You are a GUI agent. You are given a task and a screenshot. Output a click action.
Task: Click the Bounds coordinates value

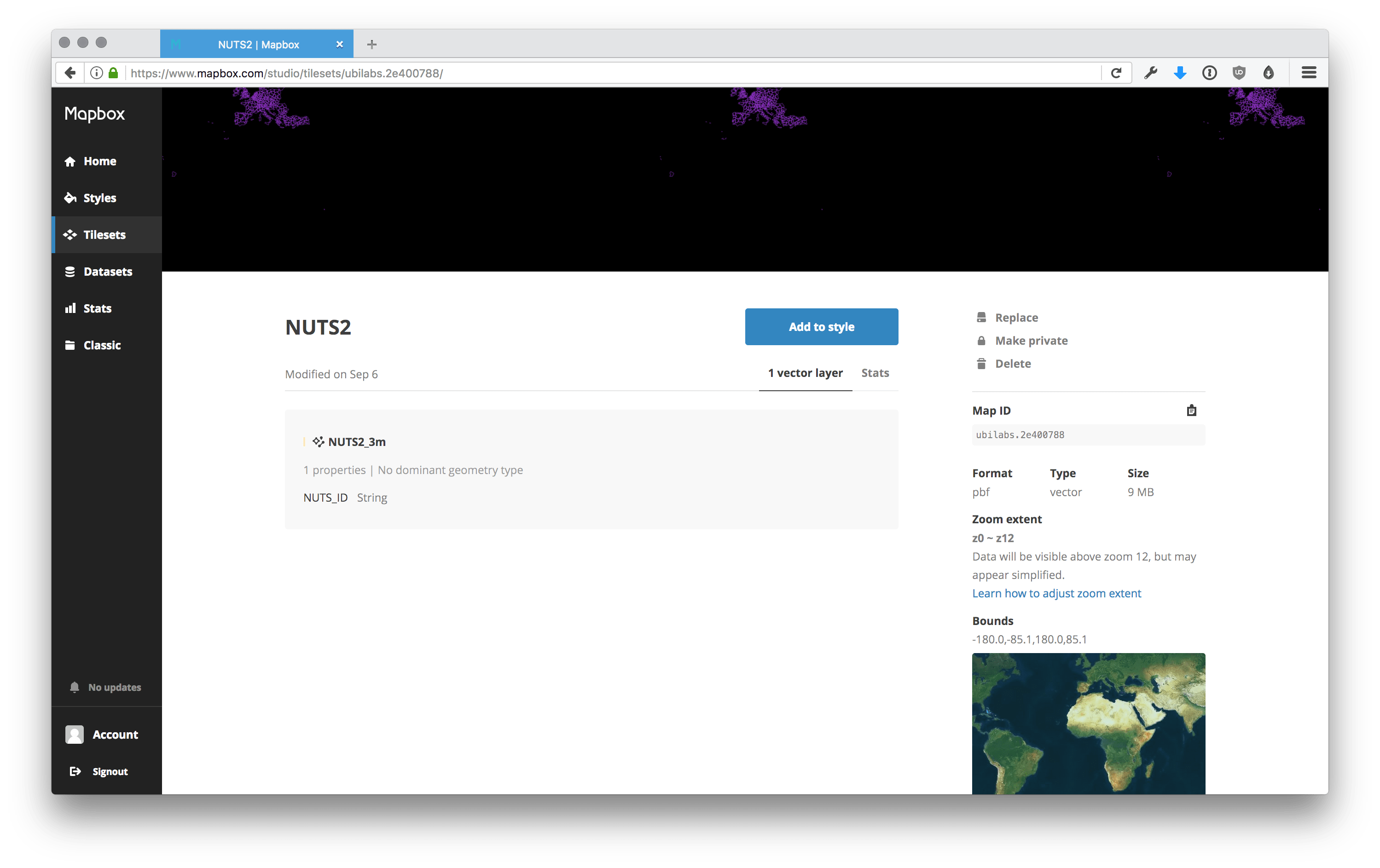(x=1029, y=639)
